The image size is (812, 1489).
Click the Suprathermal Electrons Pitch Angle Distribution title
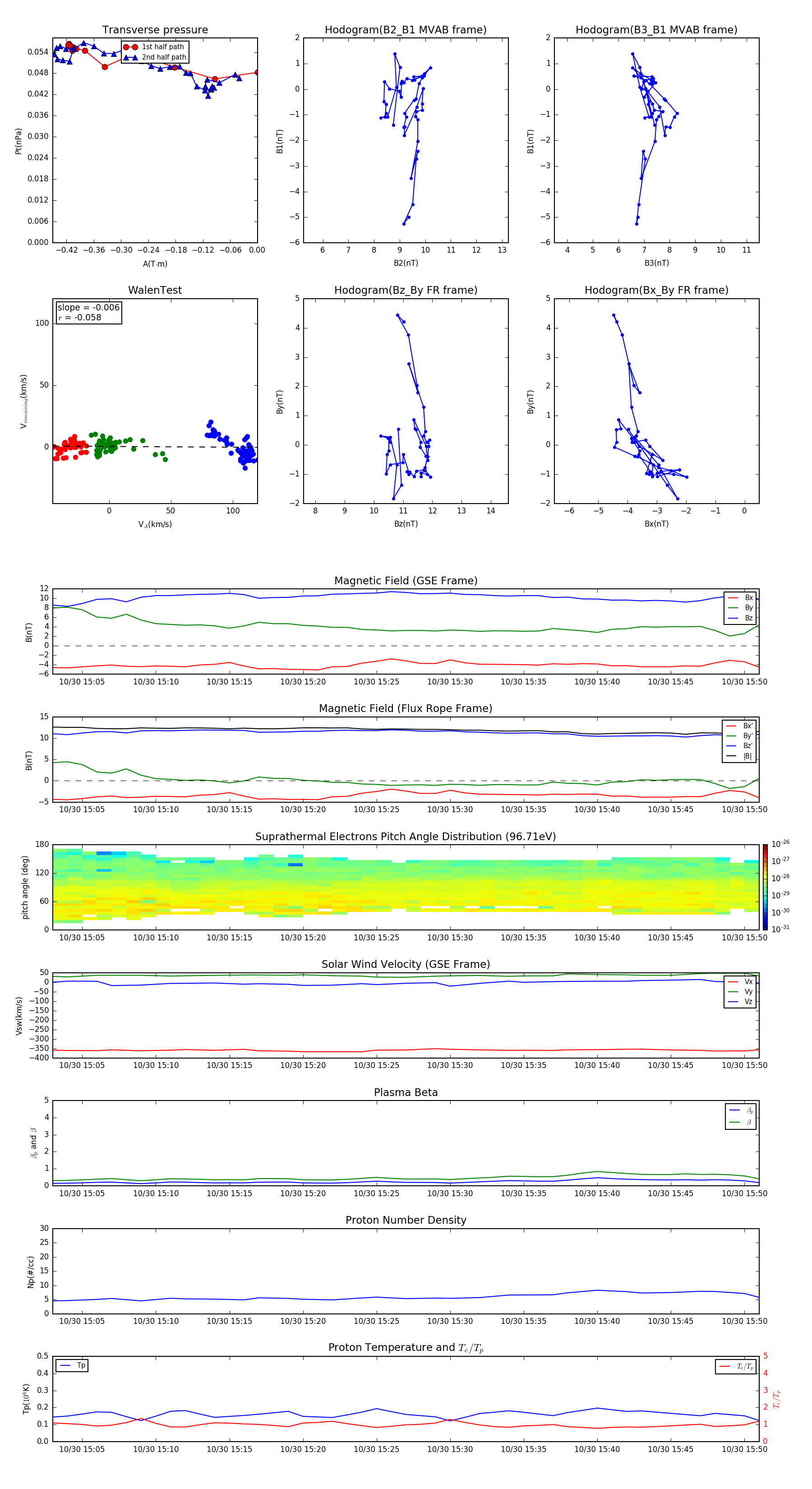(406, 837)
